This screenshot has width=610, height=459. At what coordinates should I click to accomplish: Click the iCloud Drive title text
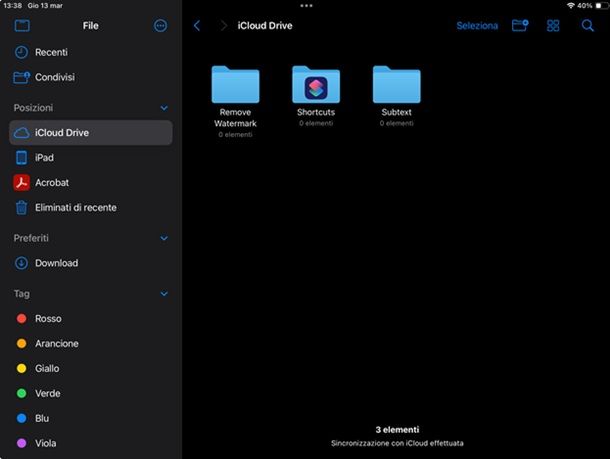[x=265, y=26]
